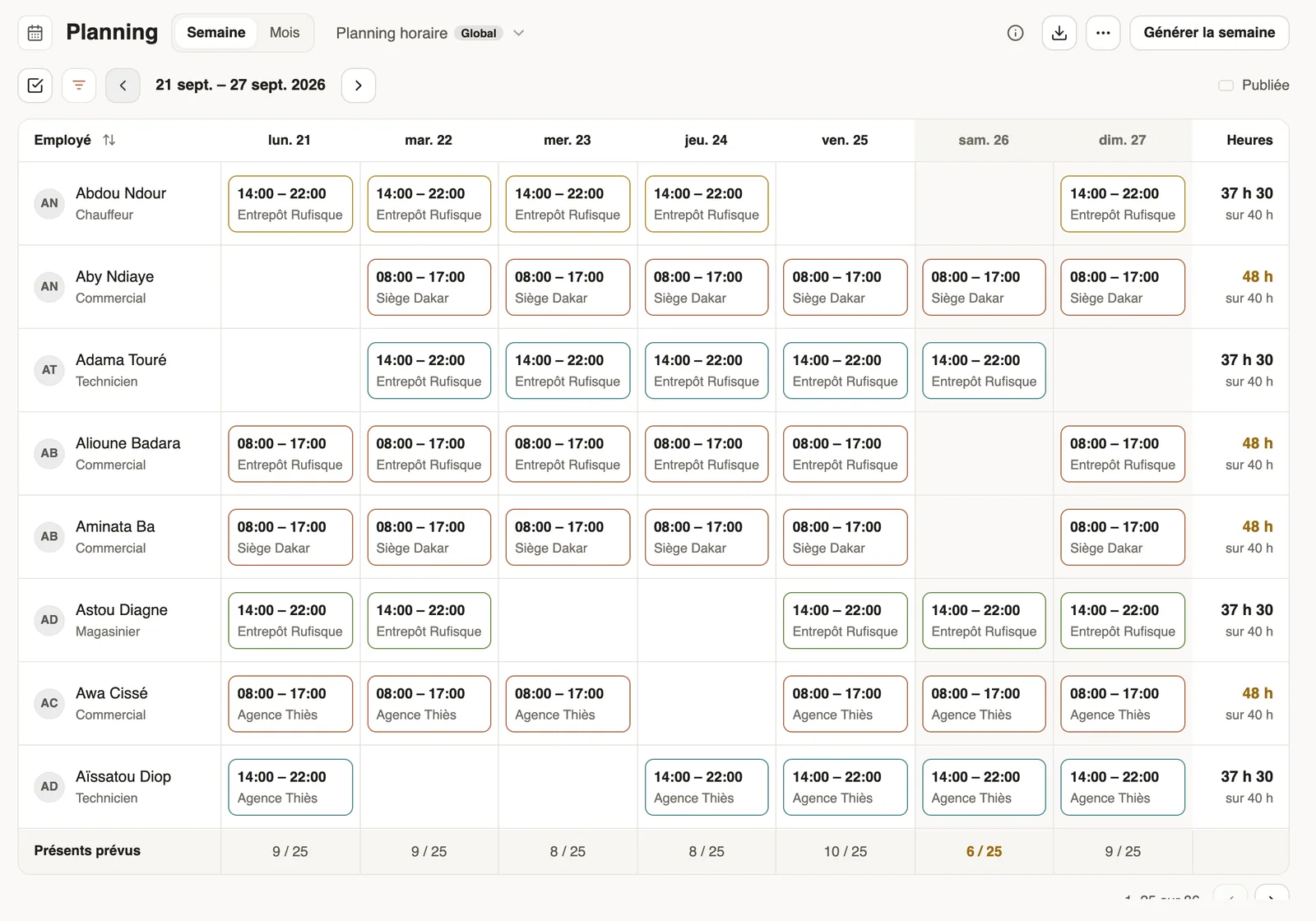Screen dimensions: 1316x921
Task: Open Aminata Ba's Sunday Siège Dakar shift
Action: (1123, 537)
